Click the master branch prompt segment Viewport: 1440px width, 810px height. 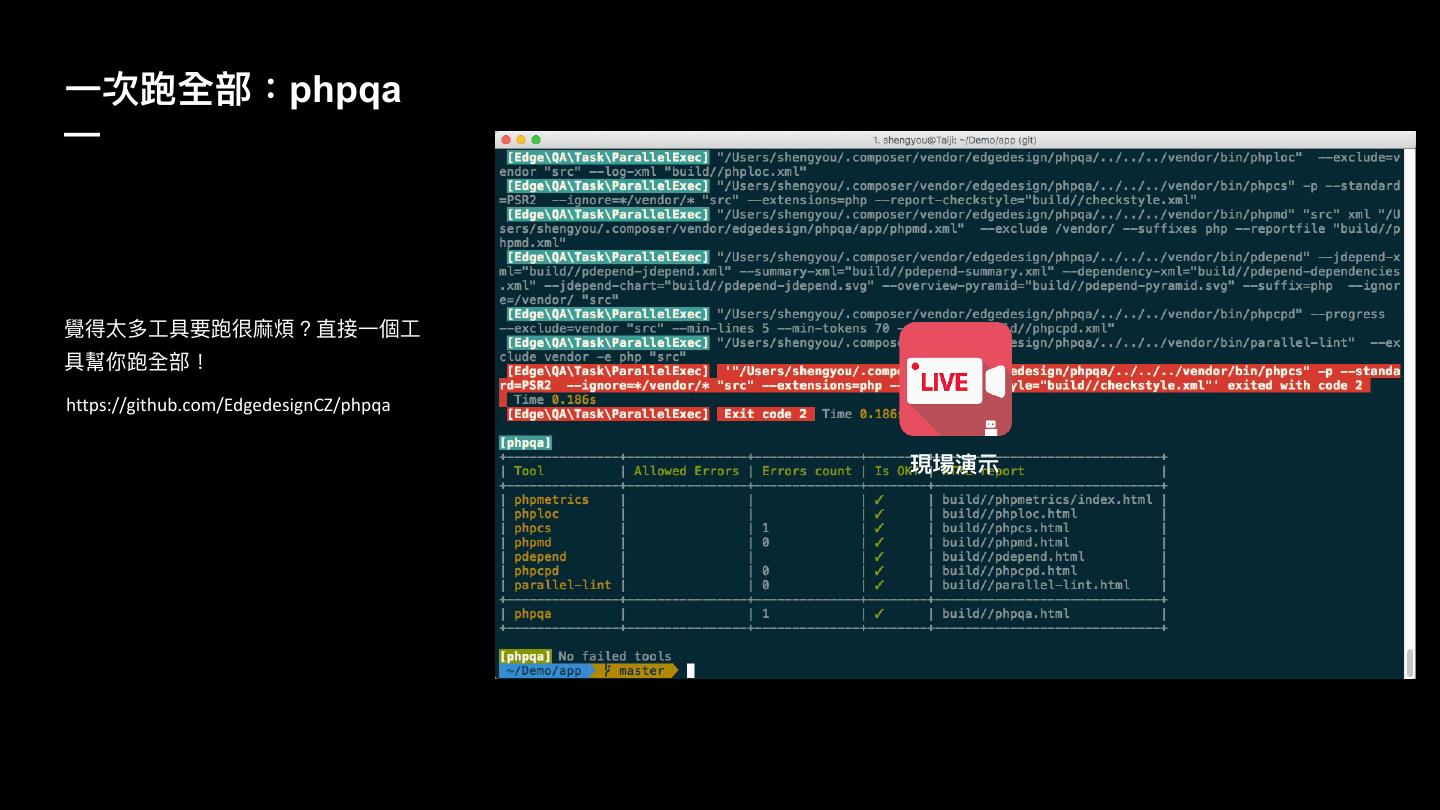coord(641,671)
